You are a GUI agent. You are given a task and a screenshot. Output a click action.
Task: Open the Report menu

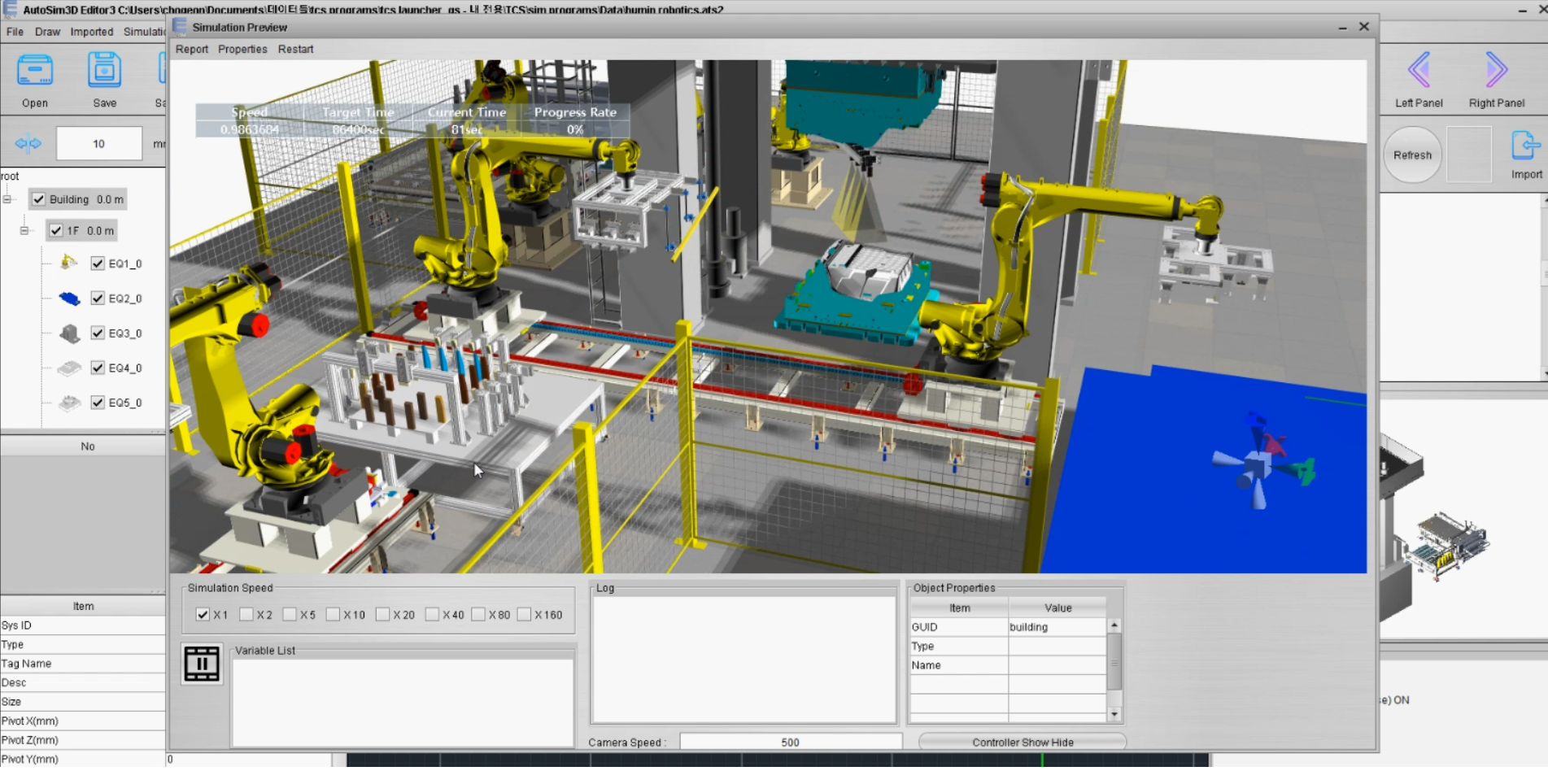[x=192, y=49]
